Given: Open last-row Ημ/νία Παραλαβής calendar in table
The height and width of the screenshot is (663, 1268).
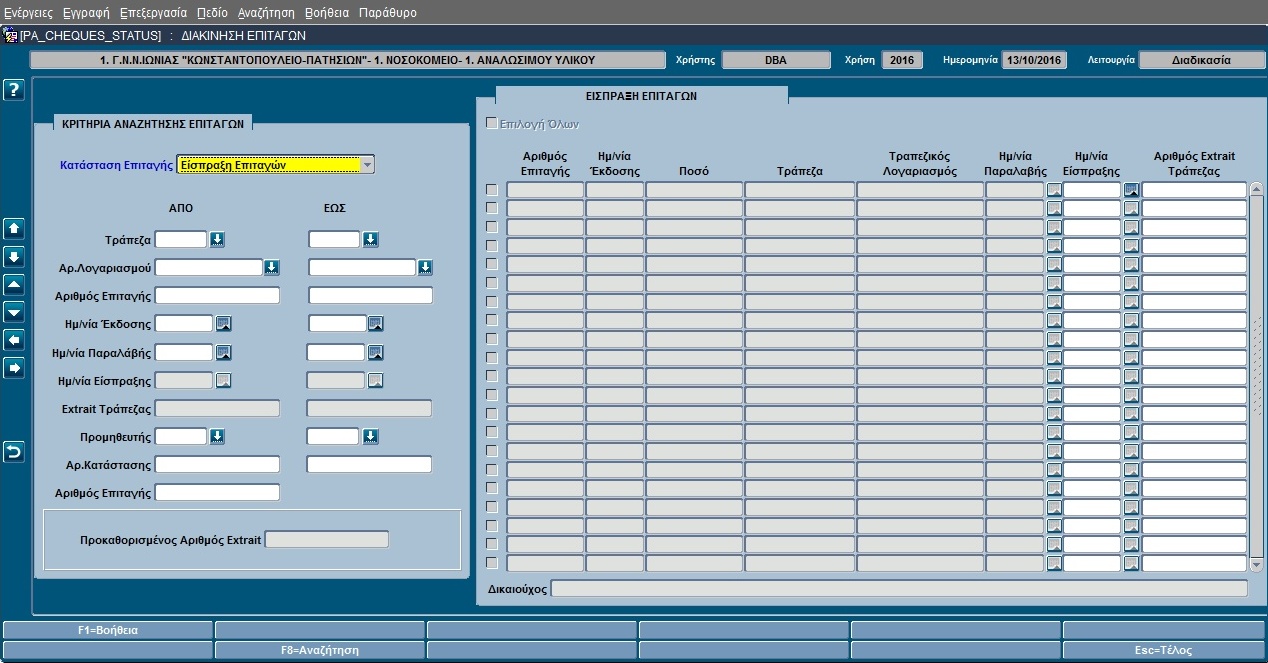Looking at the screenshot, I should tap(1054, 563).
